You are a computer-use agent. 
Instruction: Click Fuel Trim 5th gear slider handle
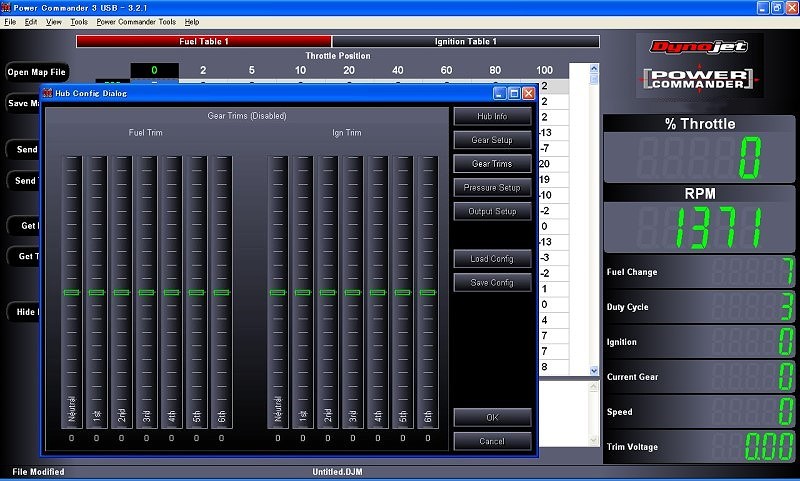[196, 292]
